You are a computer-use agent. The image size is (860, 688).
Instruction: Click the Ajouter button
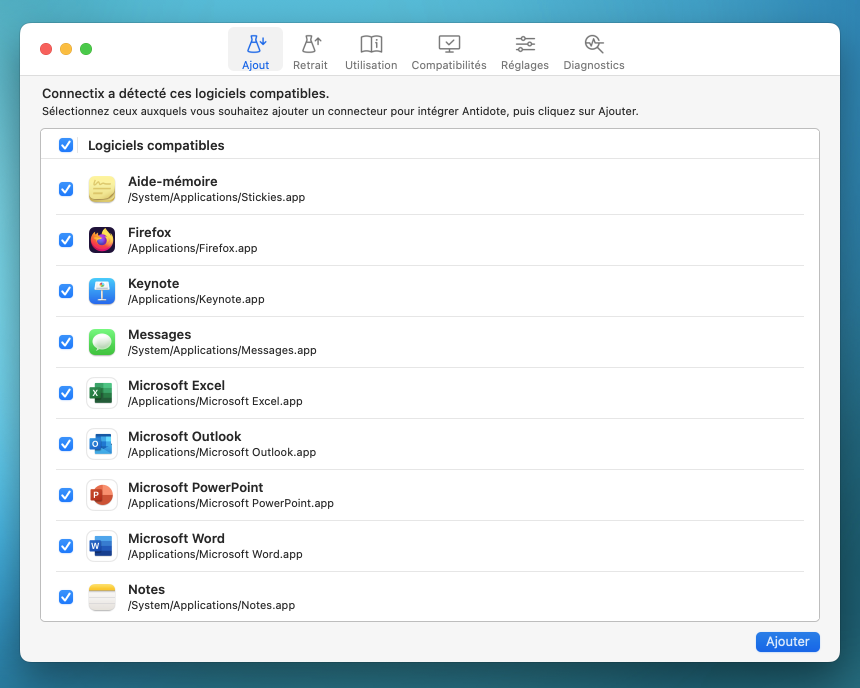(x=787, y=642)
